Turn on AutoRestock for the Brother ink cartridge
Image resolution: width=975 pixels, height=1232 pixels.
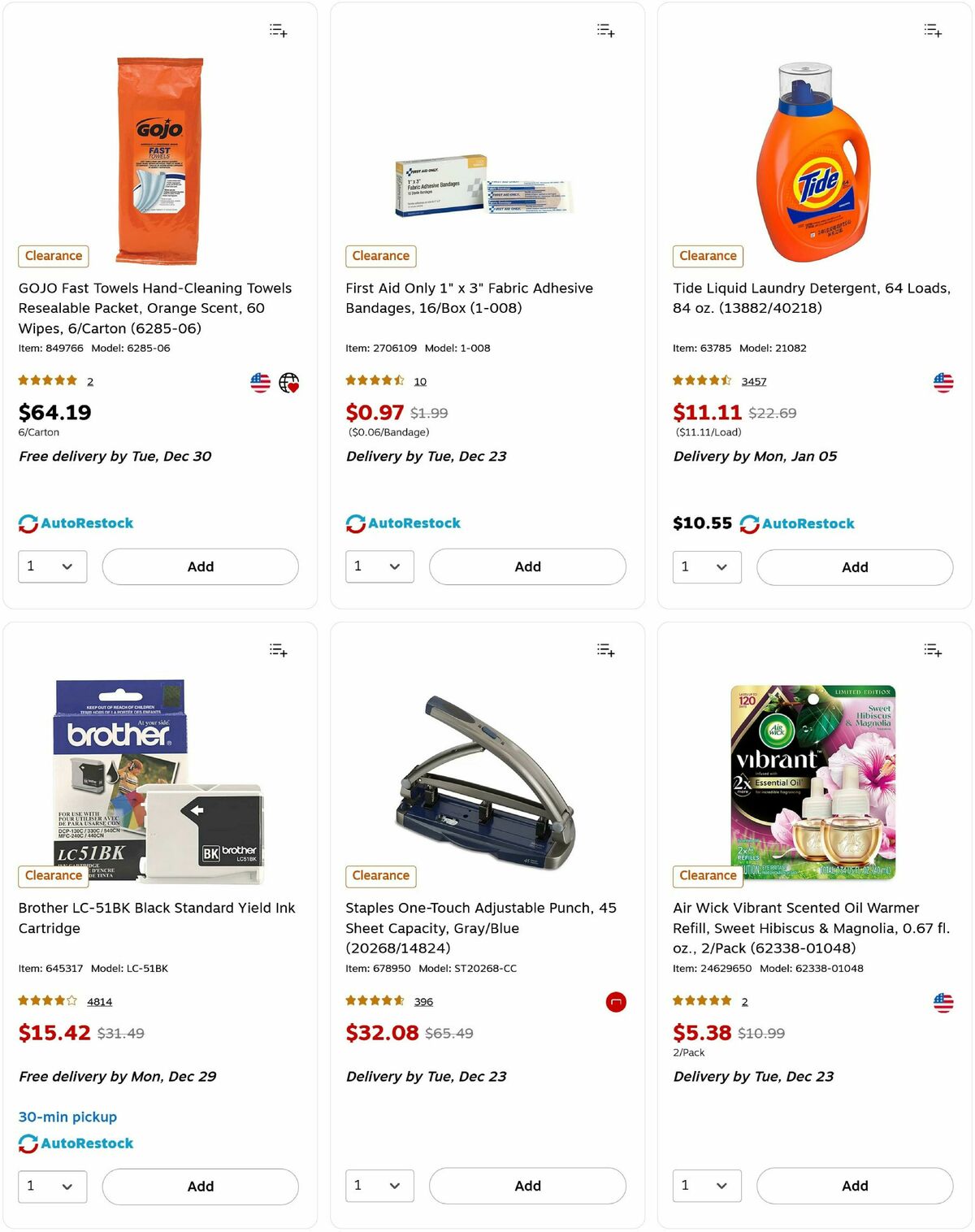pyautogui.click(x=77, y=1143)
